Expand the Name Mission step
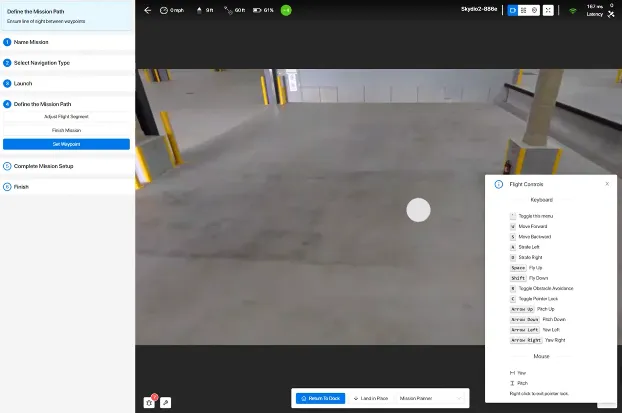 pos(66,42)
